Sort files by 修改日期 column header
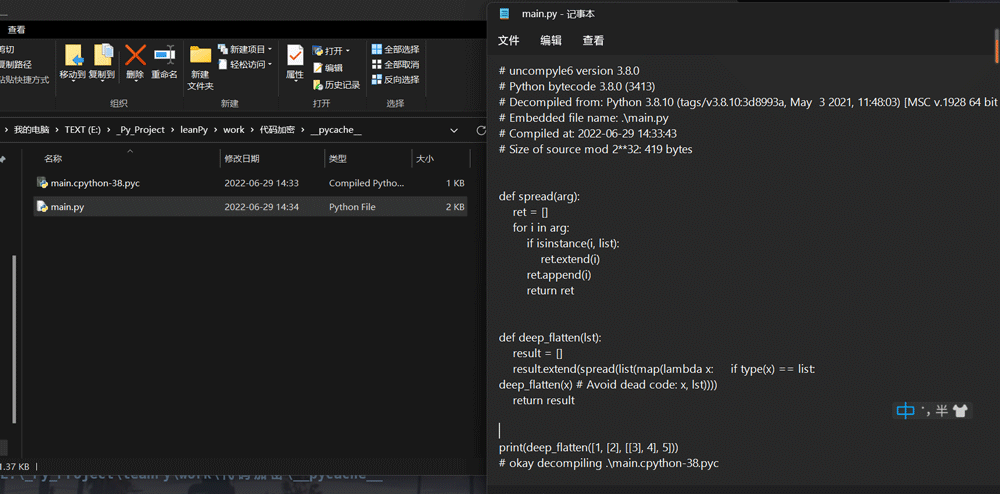Viewport: 1000px width, 494px height. pyautogui.click(x=242, y=159)
